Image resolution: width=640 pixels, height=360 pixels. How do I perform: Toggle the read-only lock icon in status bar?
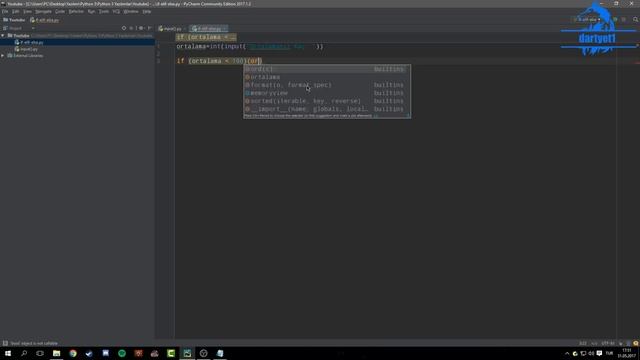pyautogui.click(x=621, y=343)
